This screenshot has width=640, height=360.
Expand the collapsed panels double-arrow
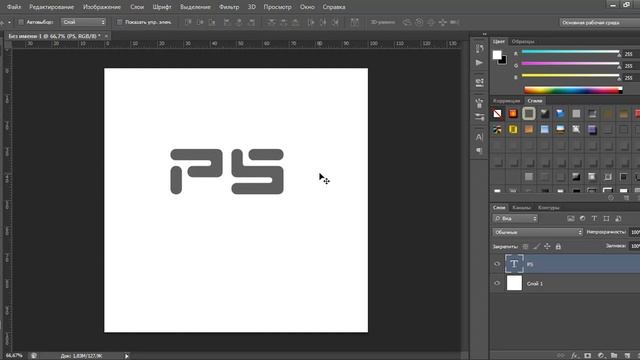[484, 34]
